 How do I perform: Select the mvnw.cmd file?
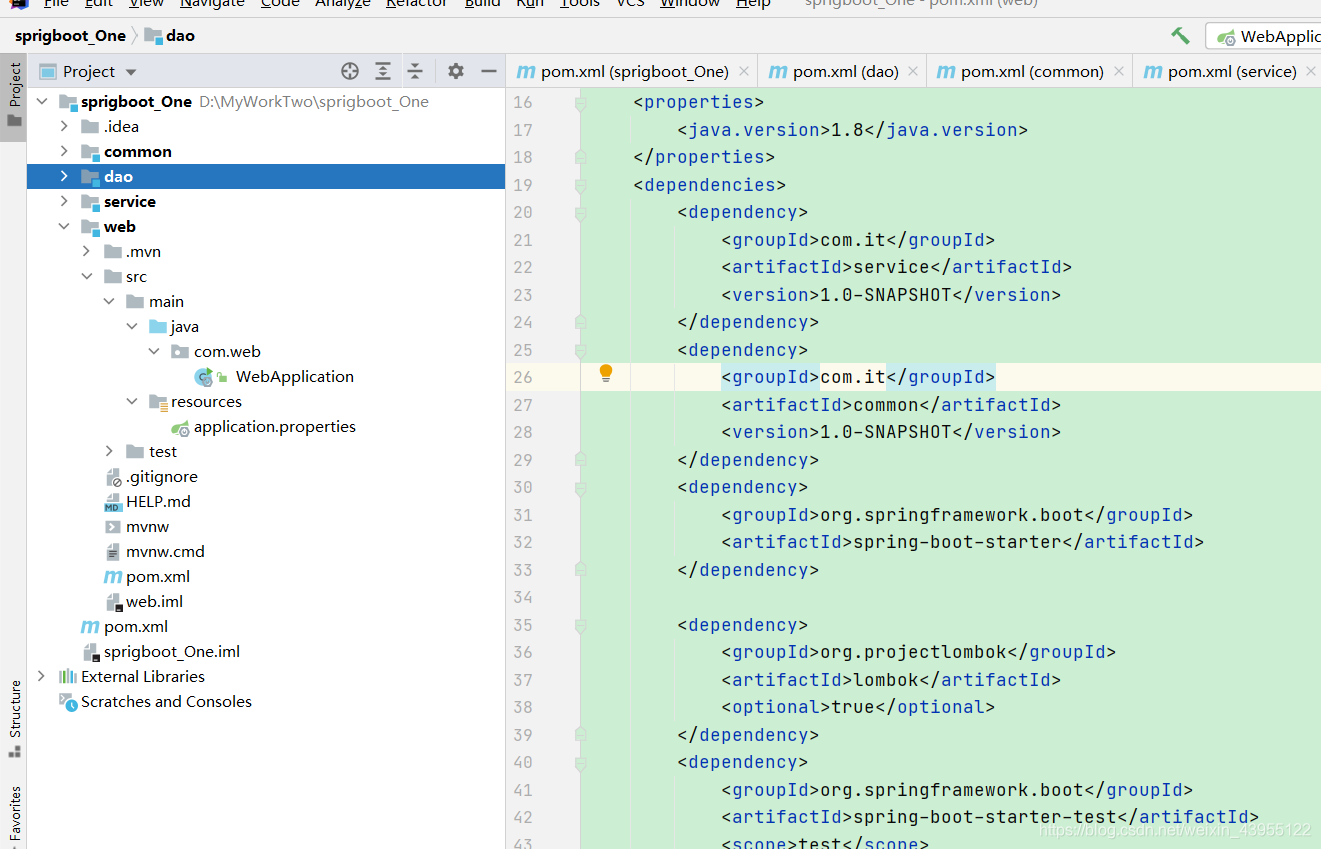pyautogui.click(x=165, y=551)
